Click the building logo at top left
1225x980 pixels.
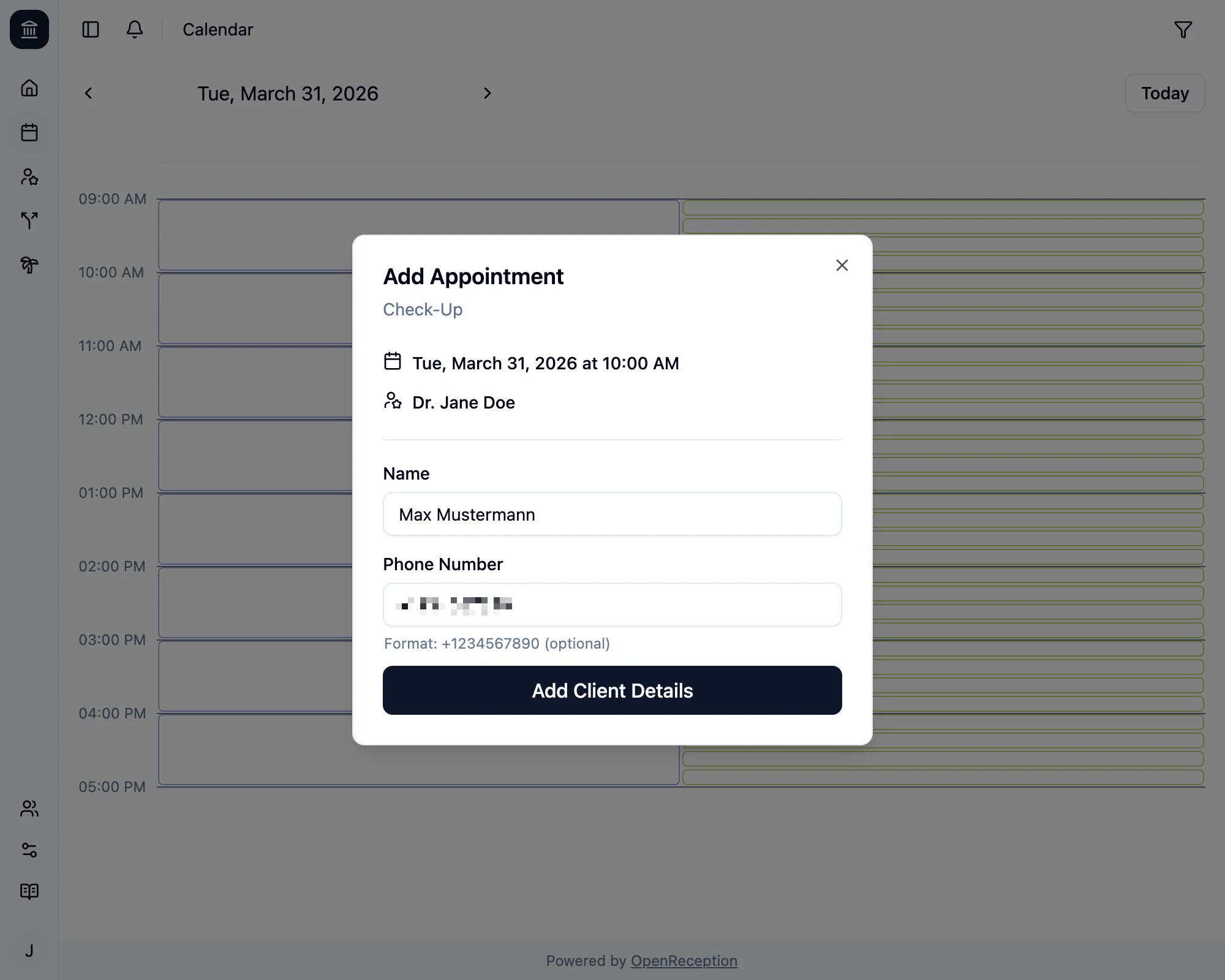click(29, 29)
